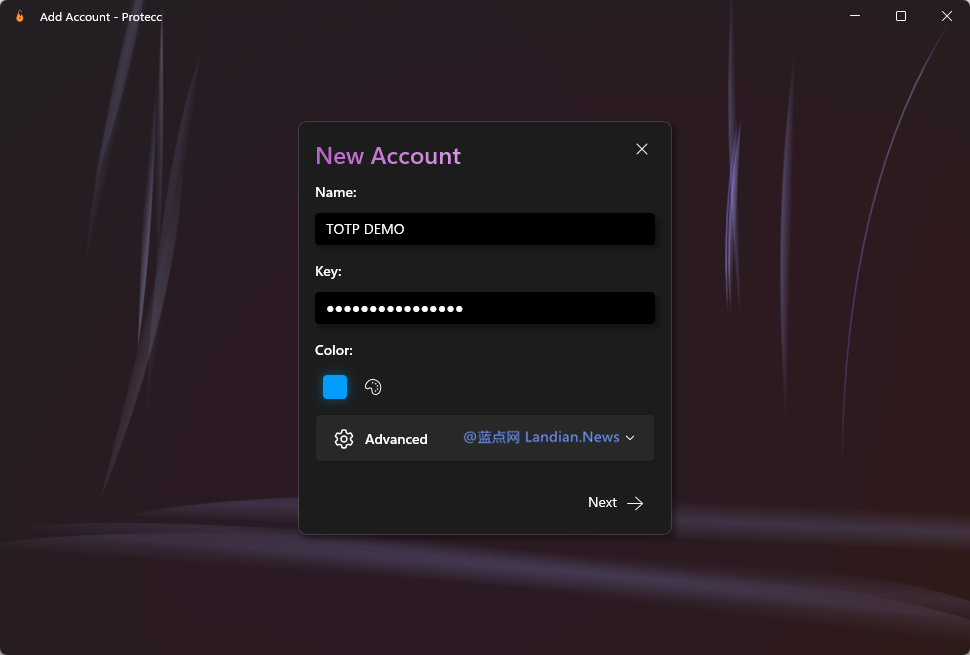This screenshot has height=655, width=970.
Task: Minimize the Protecc window
Action: [856, 16]
